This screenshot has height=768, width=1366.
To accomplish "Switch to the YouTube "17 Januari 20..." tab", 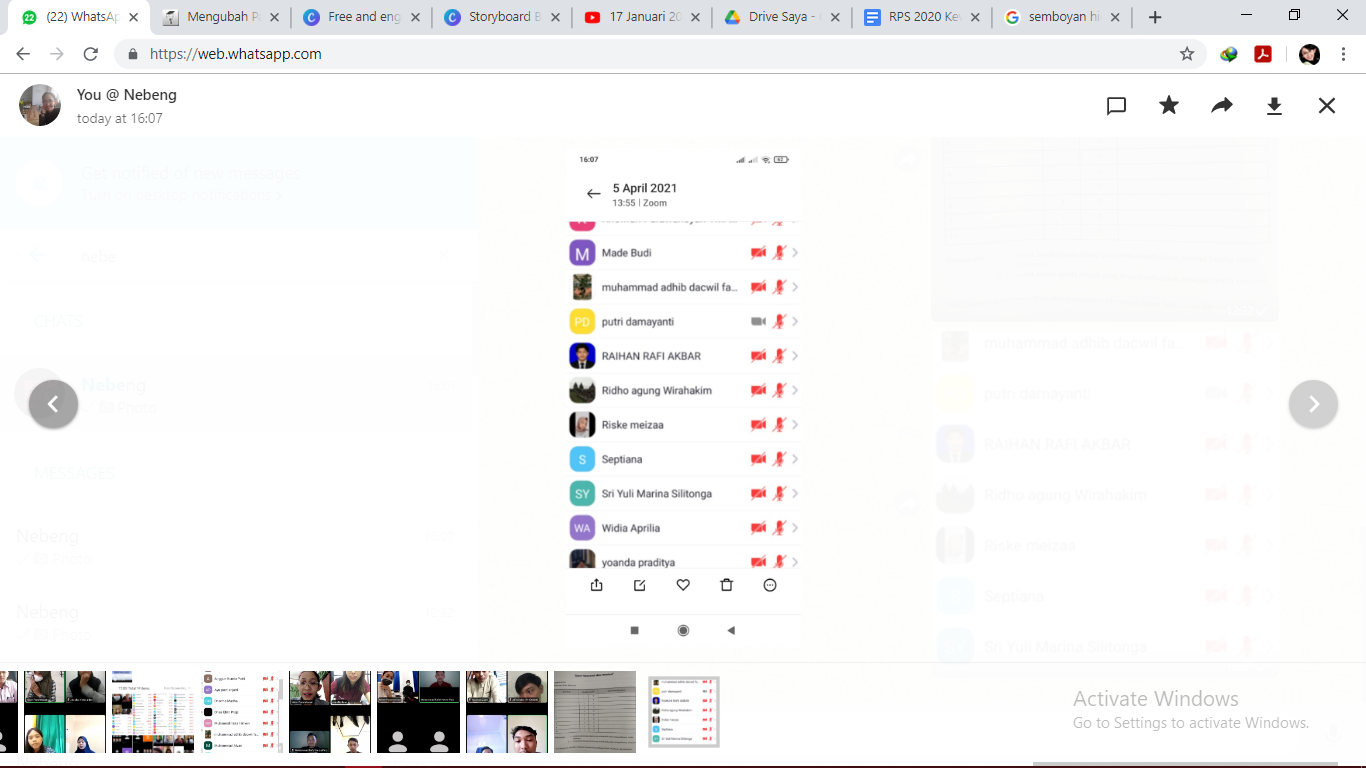I will coord(644,17).
